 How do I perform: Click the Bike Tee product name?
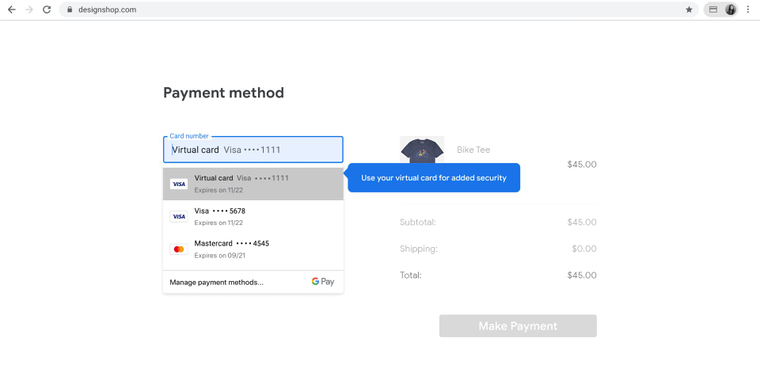[473, 150]
